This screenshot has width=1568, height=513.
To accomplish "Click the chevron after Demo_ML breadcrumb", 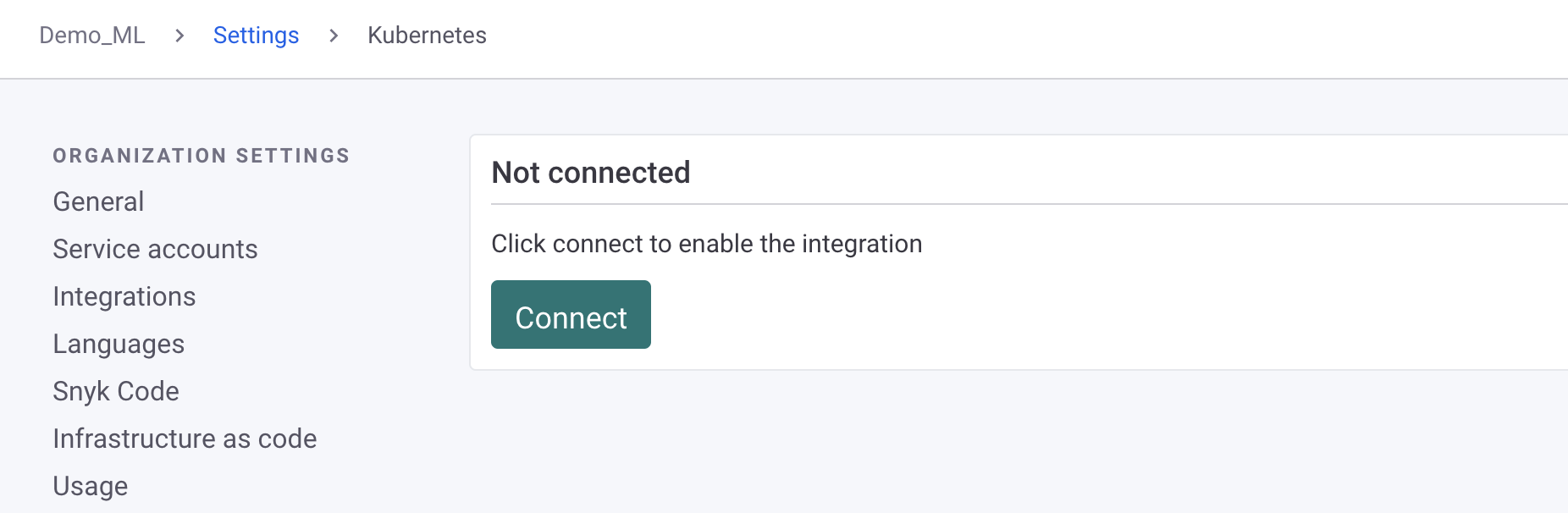I will click(179, 36).
